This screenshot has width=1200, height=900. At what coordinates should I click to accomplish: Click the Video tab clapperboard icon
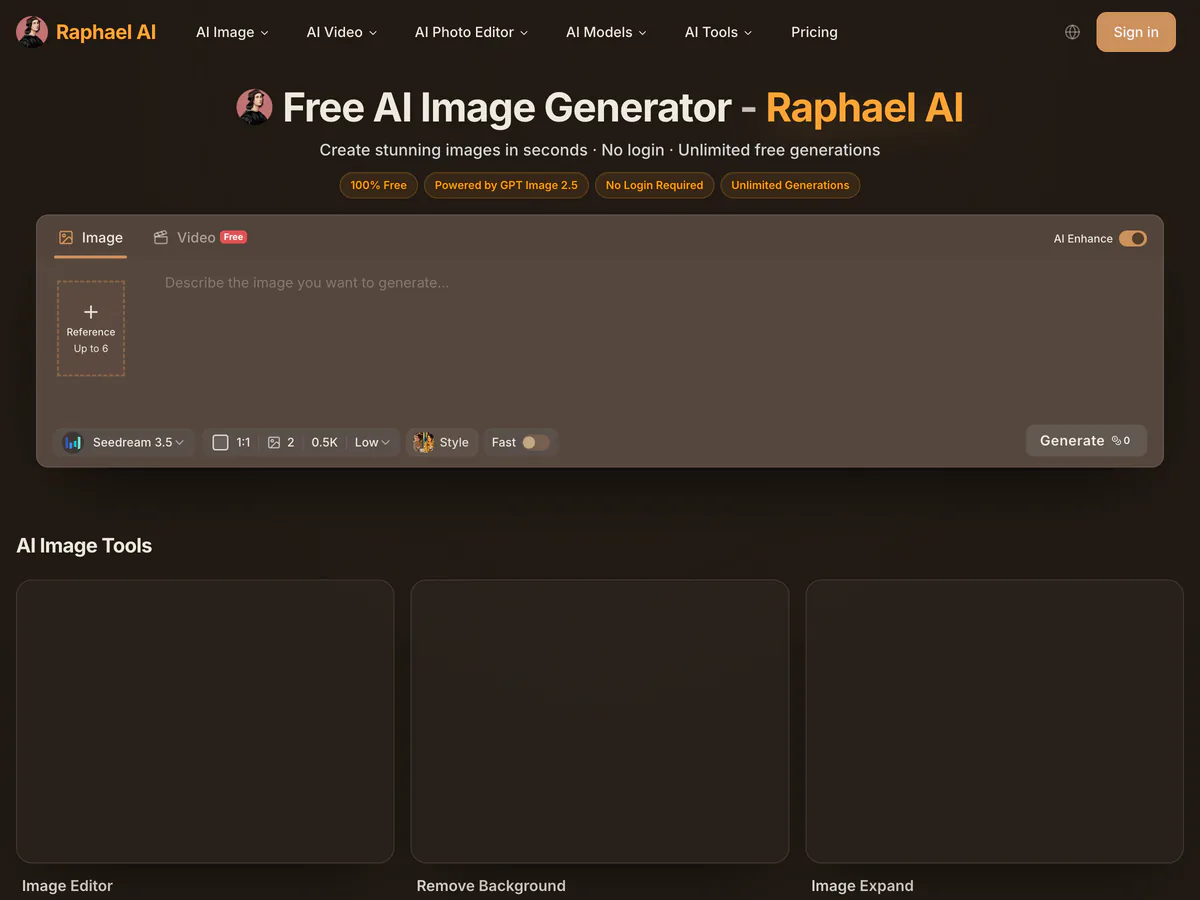pos(160,238)
